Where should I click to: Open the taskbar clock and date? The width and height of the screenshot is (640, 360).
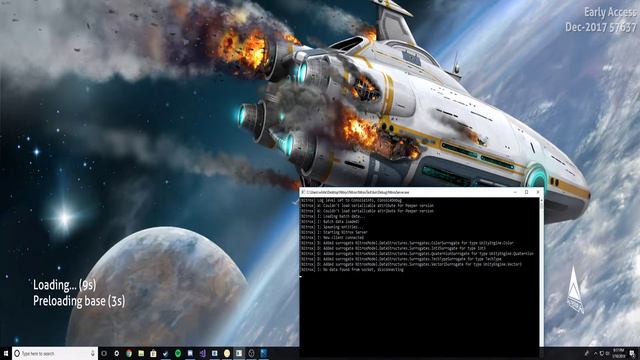(x=619, y=353)
